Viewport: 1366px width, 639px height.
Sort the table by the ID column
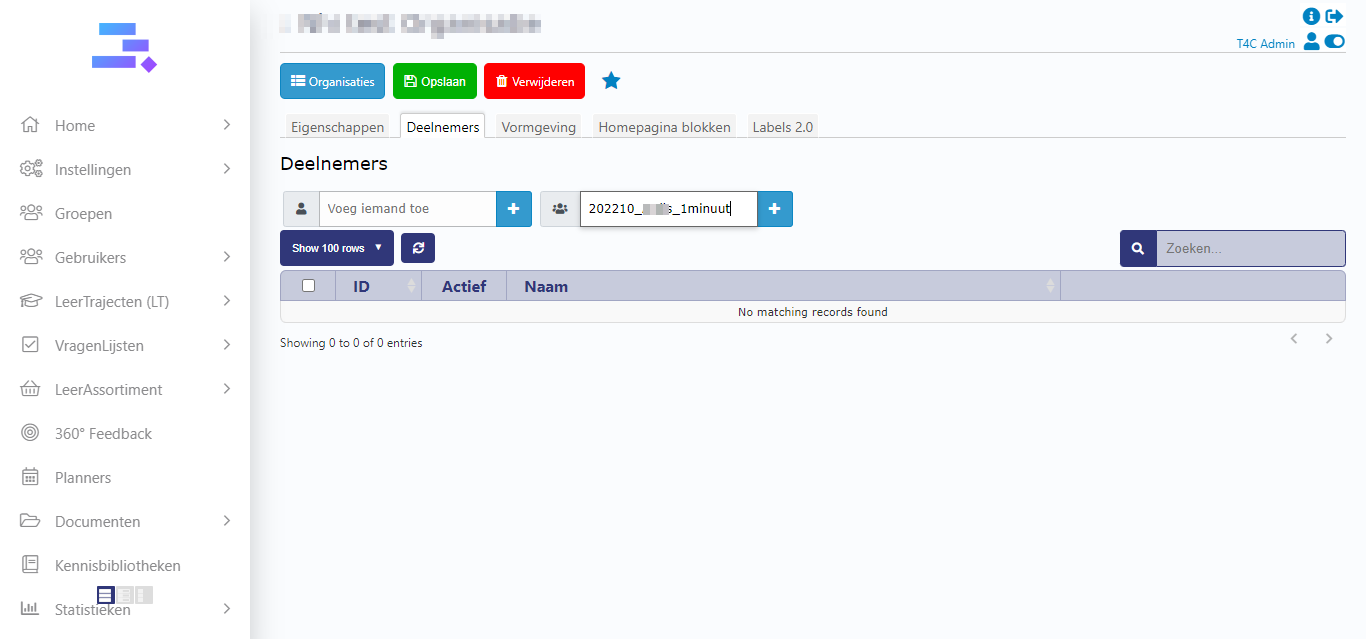pos(362,287)
